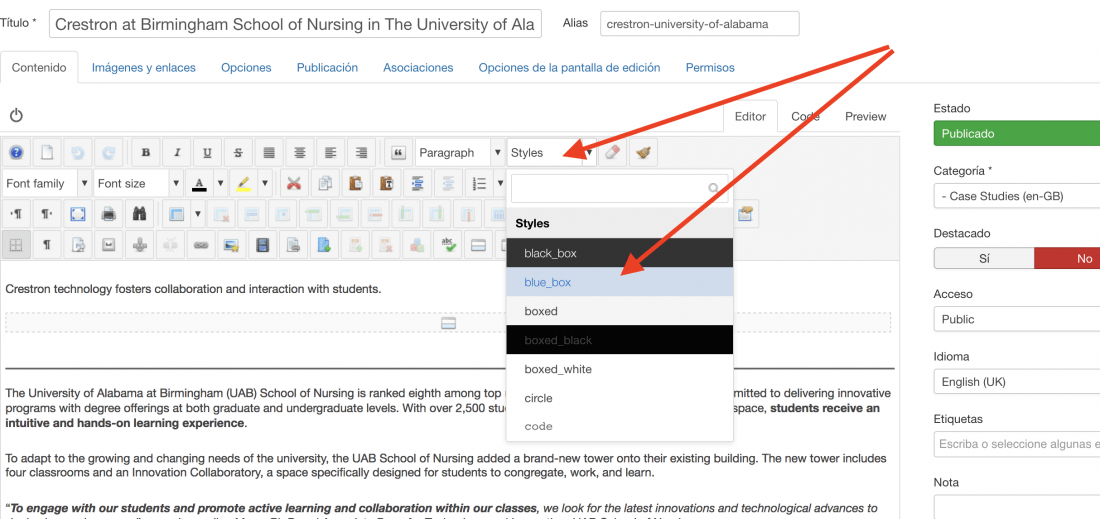Select the blue_box style
Image resolution: width=1100 pixels, height=519 pixels.
619,282
